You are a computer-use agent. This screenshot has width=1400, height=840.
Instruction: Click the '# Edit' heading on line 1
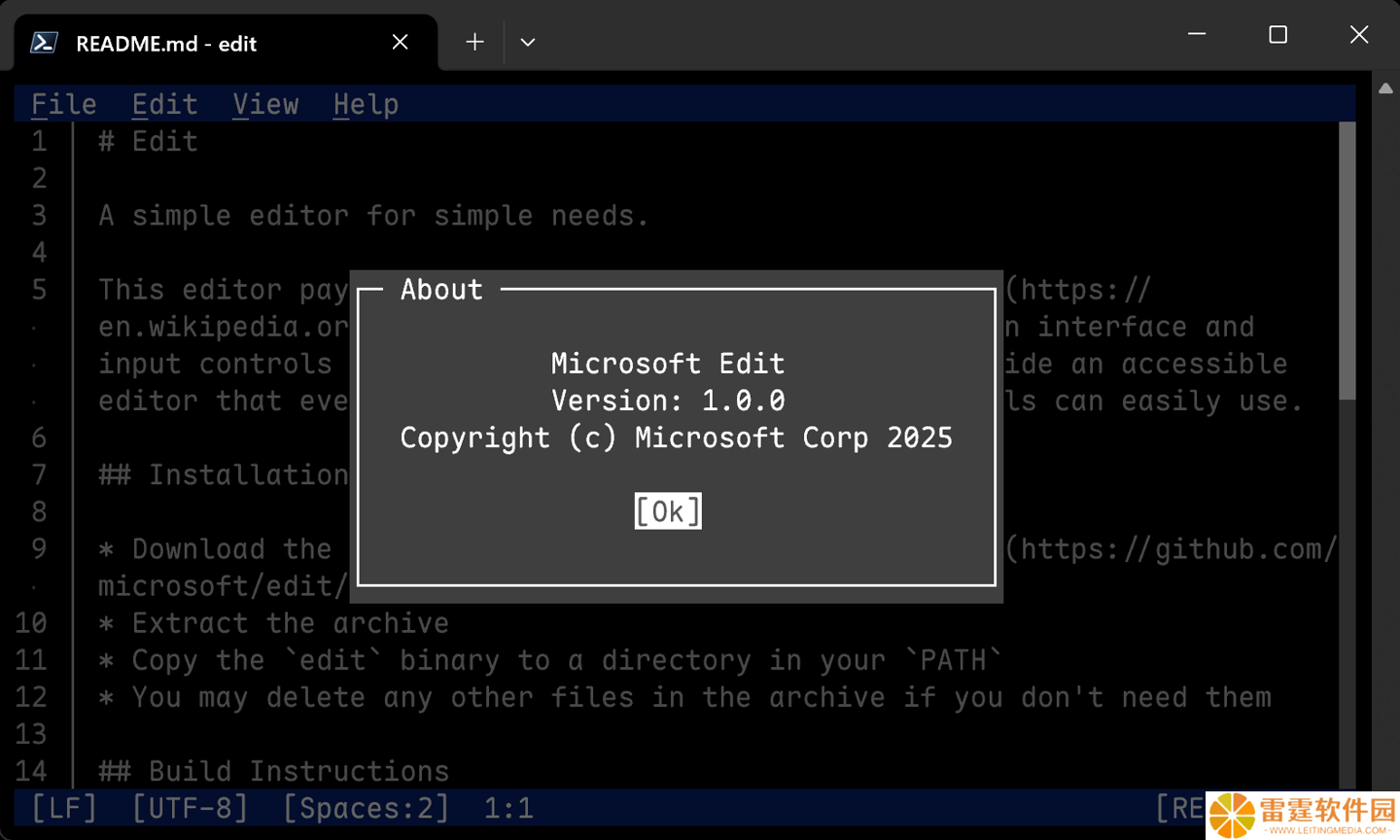(x=148, y=142)
